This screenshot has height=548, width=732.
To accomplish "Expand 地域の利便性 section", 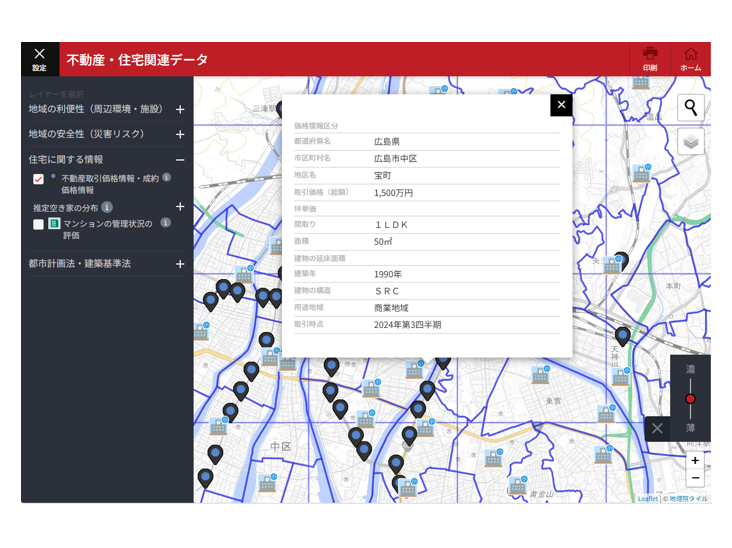I will [x=180, y=109].
